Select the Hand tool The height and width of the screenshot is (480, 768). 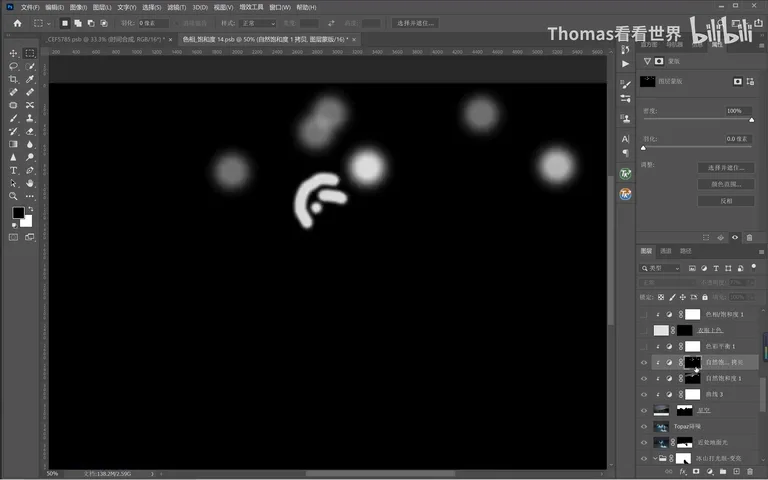pos(30,183)
